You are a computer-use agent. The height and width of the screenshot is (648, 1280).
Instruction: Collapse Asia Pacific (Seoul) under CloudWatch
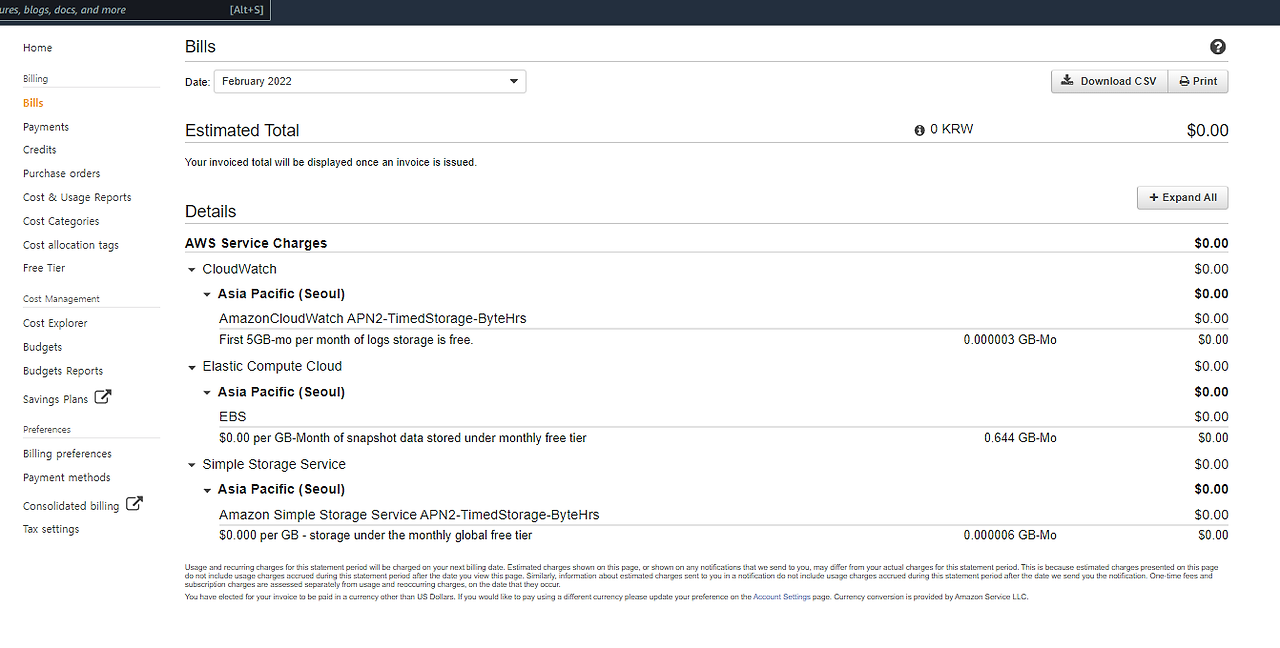207,295
